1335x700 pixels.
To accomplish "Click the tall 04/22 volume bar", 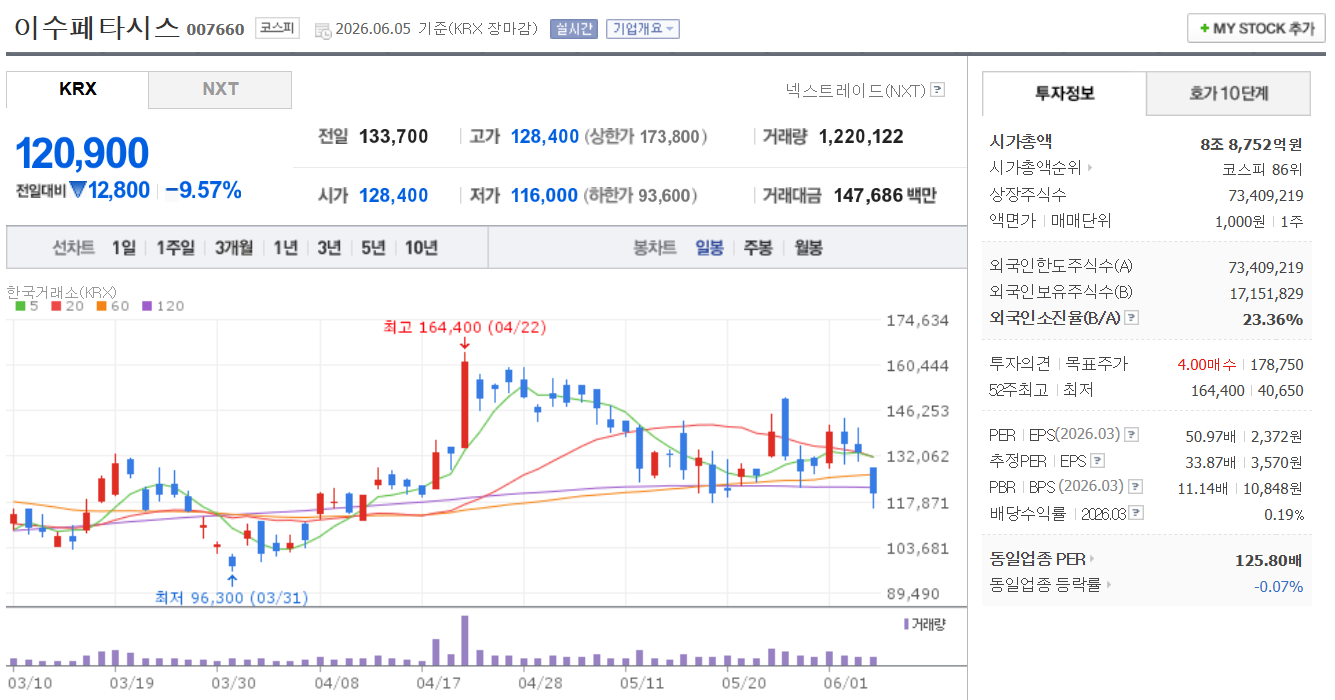I will (465, 641).
